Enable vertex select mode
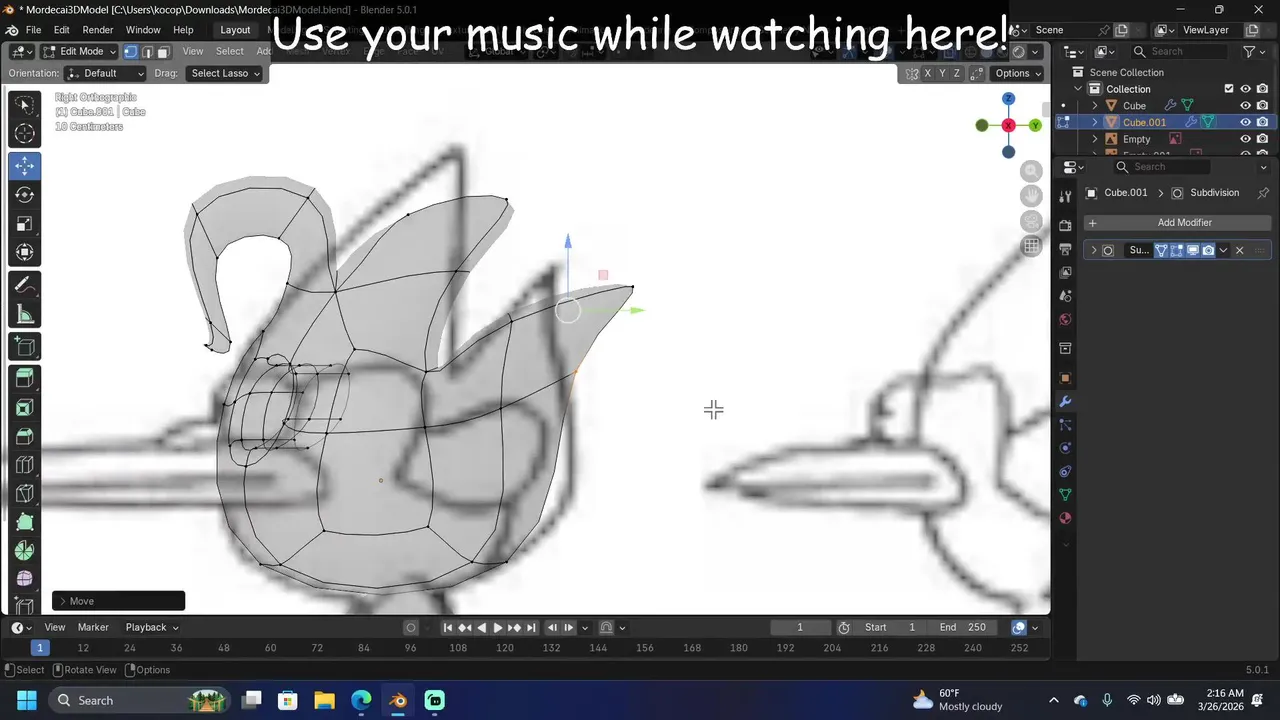The height and width of the screenshot is (720, 1280). pos(131,52)
